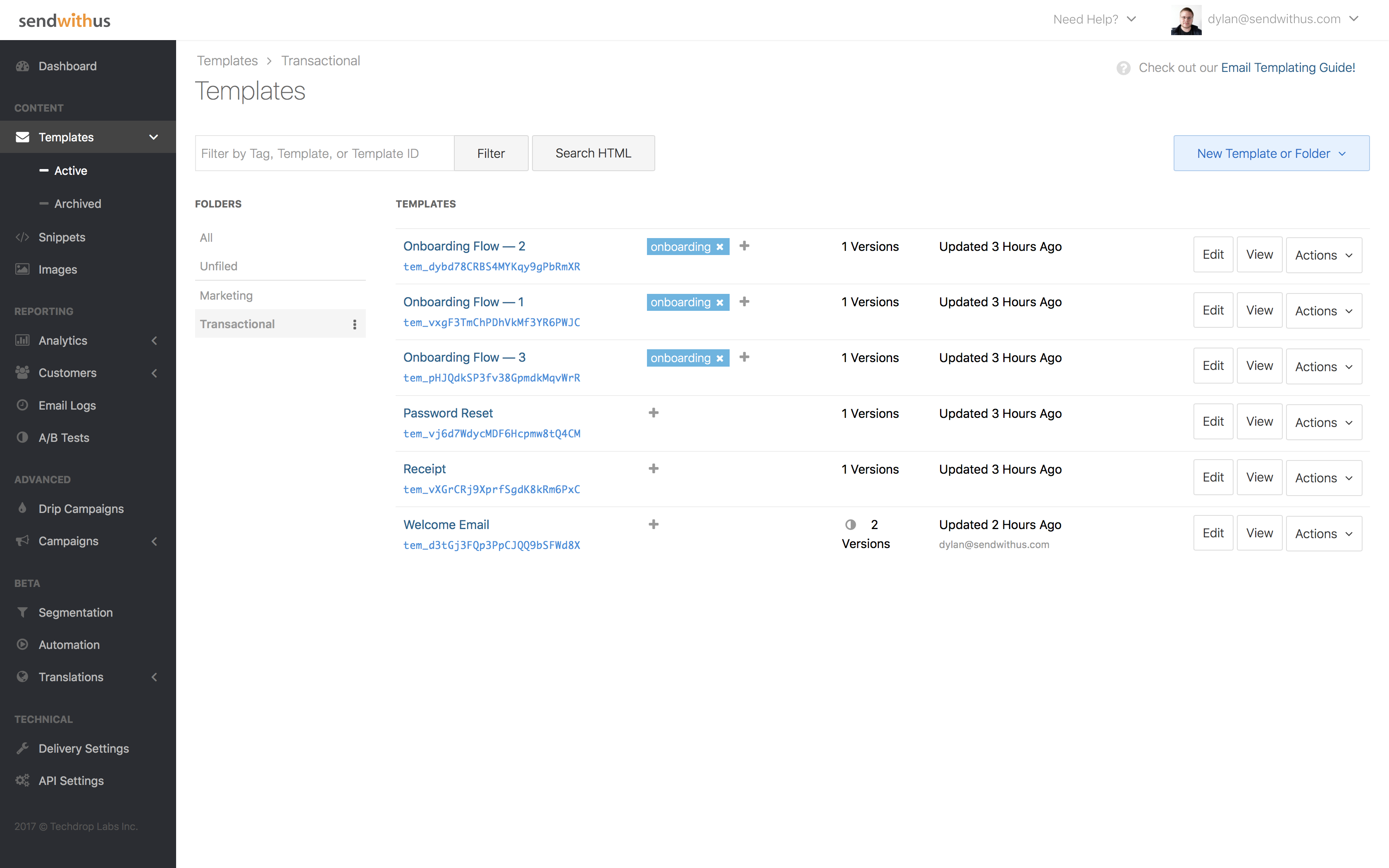Click the Dashboard gauge icon
The width and height of the screenshot is (1389, 868).
pyautogui.click(x=22, y=66)
